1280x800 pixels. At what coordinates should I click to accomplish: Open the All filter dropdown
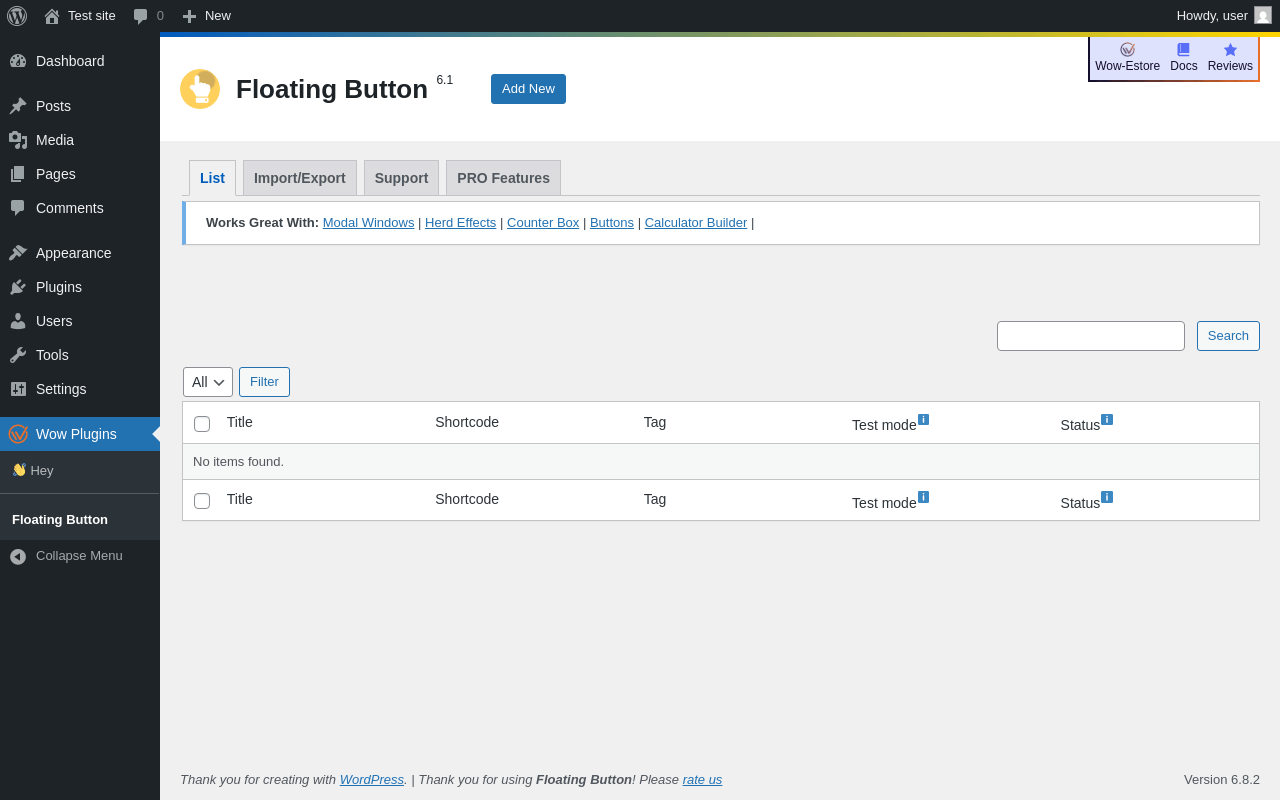pyautogui.click(x=208, y=382)
